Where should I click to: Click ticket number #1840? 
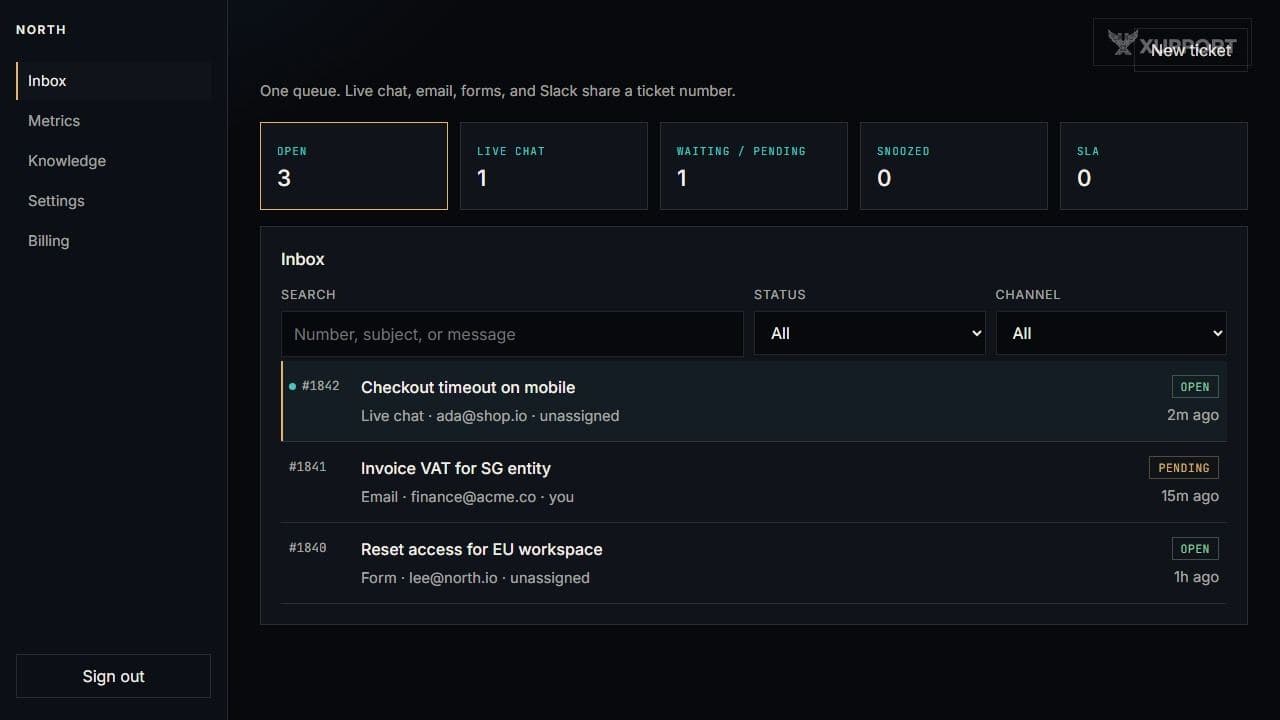tap(308, 548)
